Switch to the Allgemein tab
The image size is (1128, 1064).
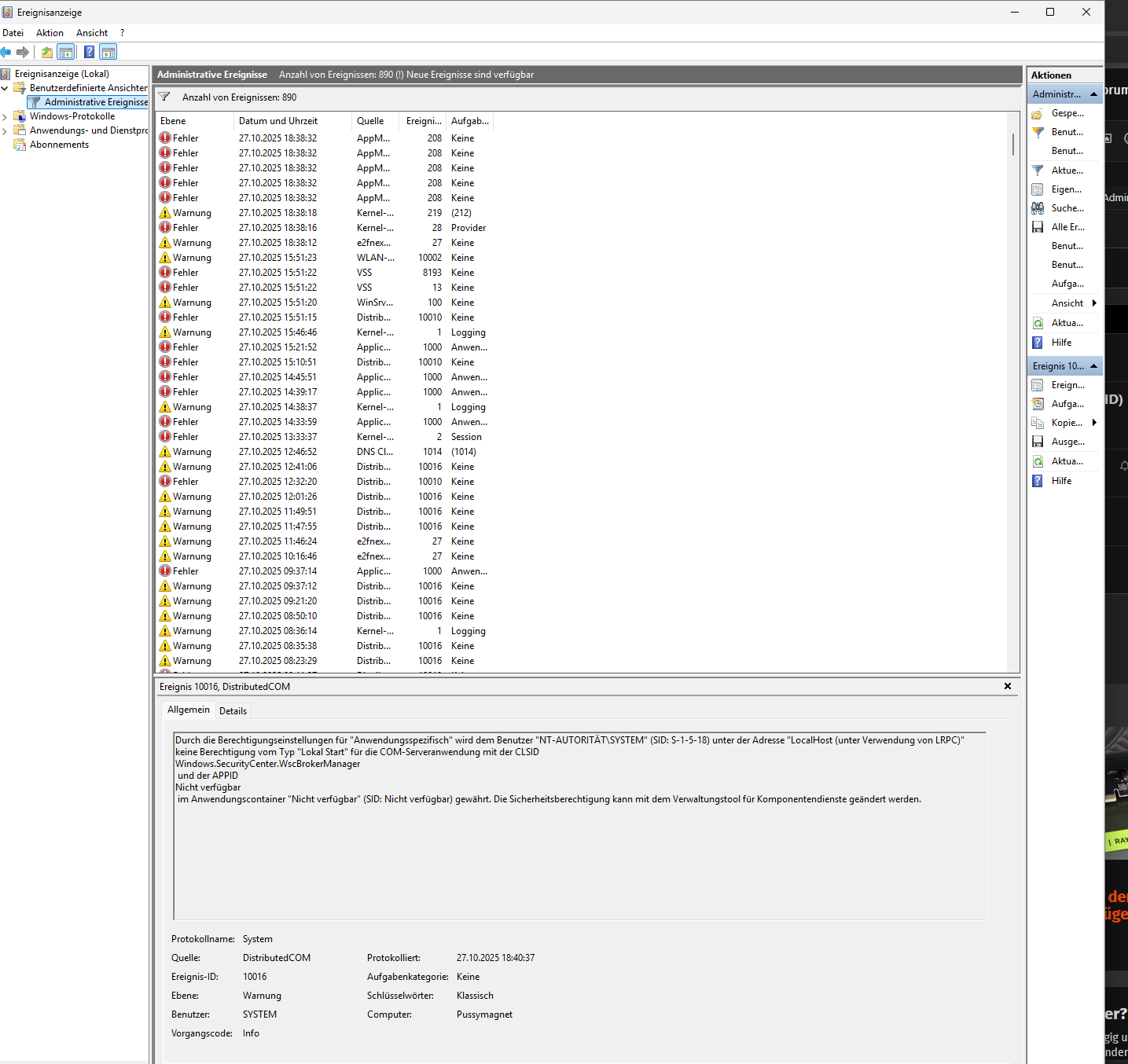point(189,710)
